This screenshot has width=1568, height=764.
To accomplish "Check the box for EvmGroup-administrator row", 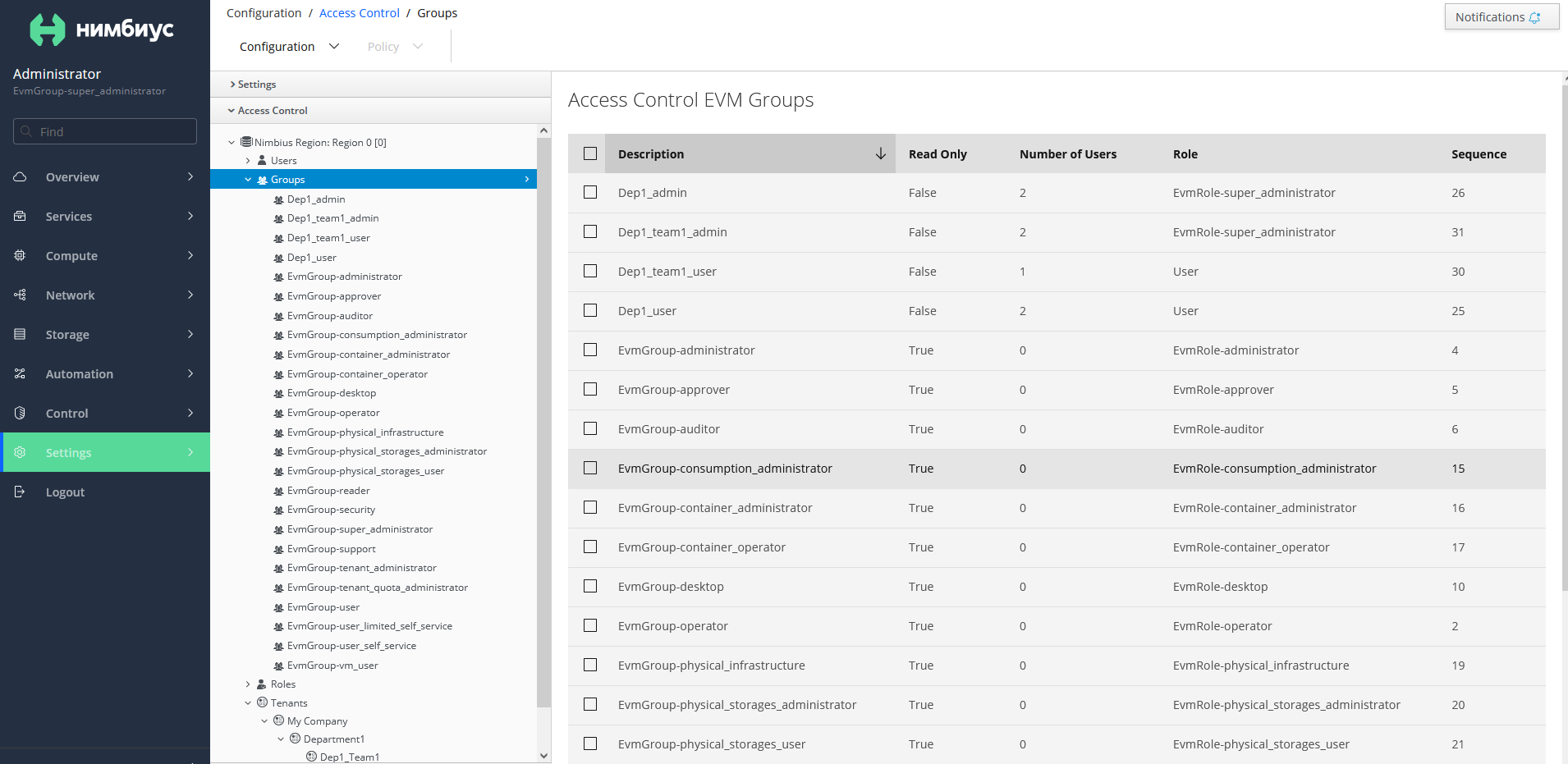I will 590,350.
